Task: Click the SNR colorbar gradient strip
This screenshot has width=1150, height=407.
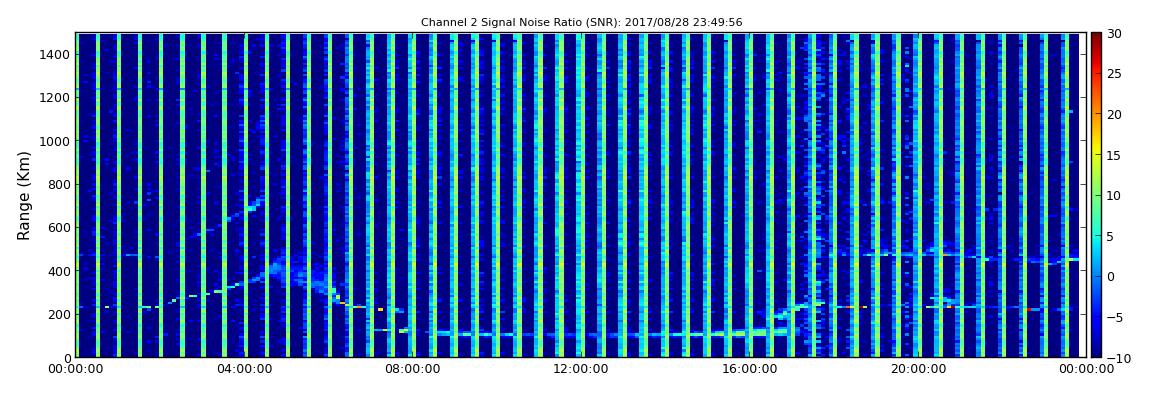Action: (x=1096, y=195)
